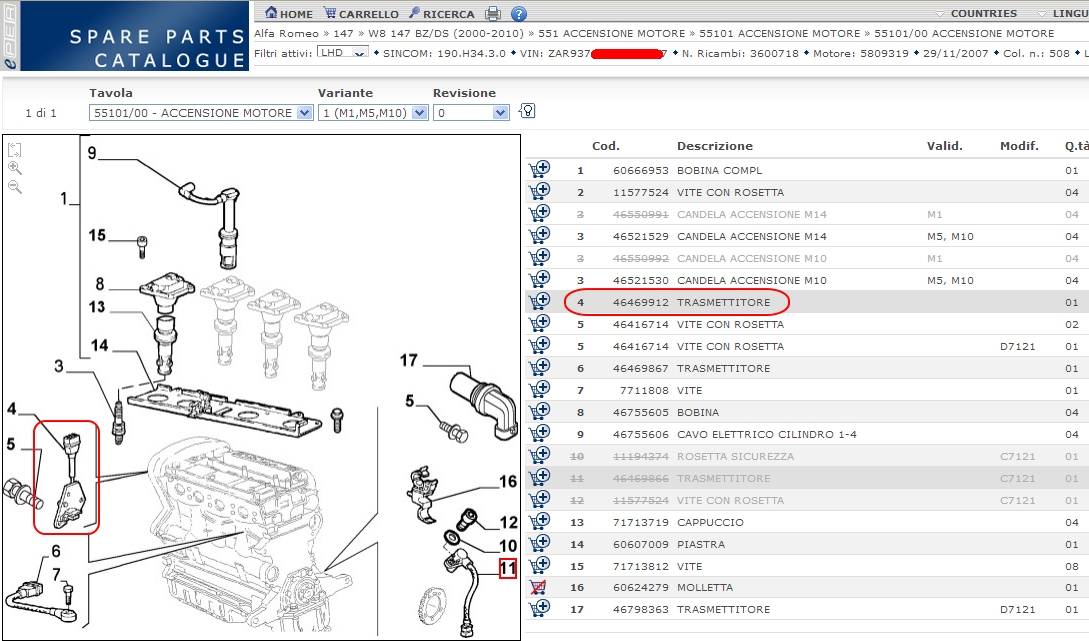Image resolution: width=1089 pixels, height=641 pixels.
Task: Add cart icon for ROSETTA SICUREZZA
Action: [539, 455]
